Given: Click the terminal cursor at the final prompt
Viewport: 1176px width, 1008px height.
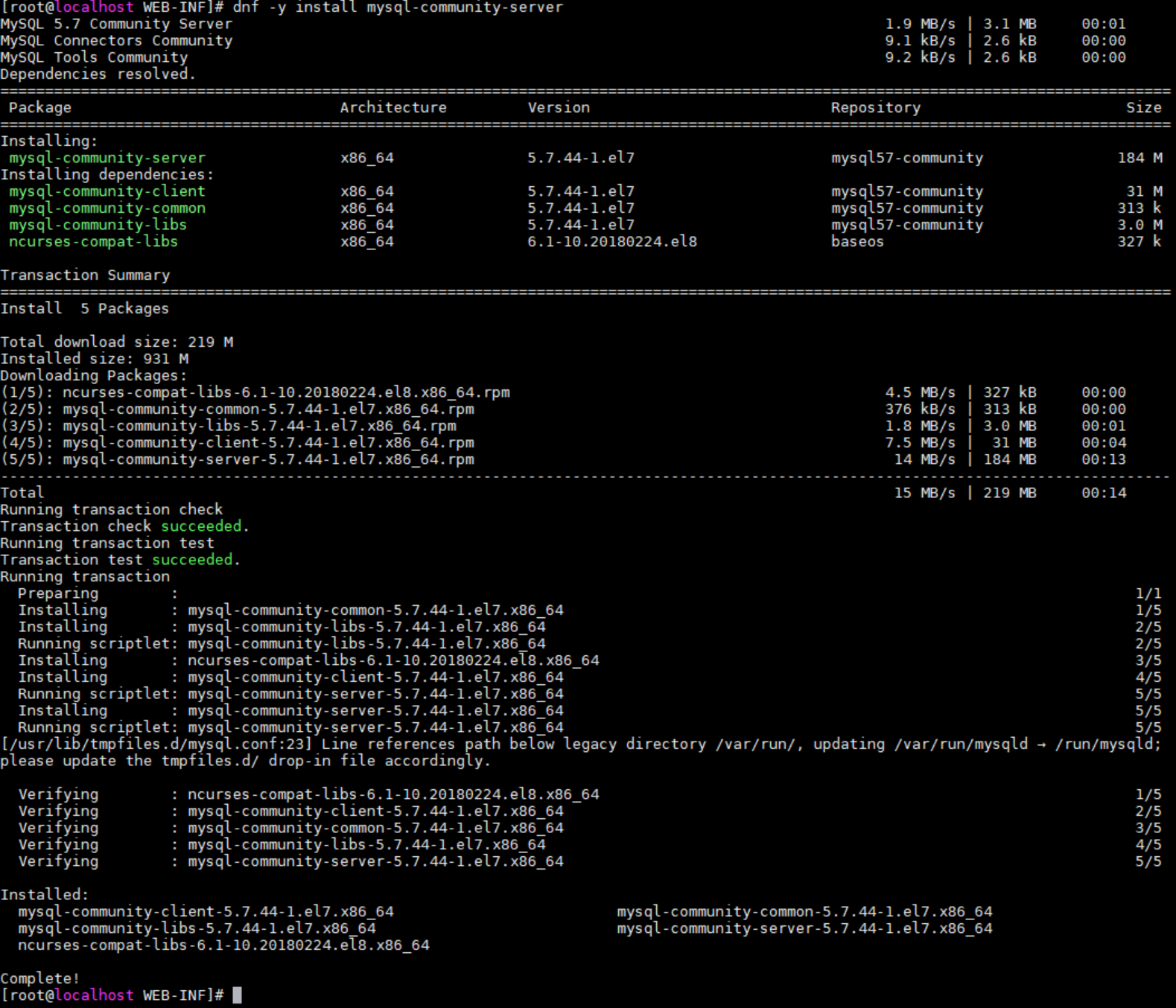Looking at the screenshot, I should (237, 995).
